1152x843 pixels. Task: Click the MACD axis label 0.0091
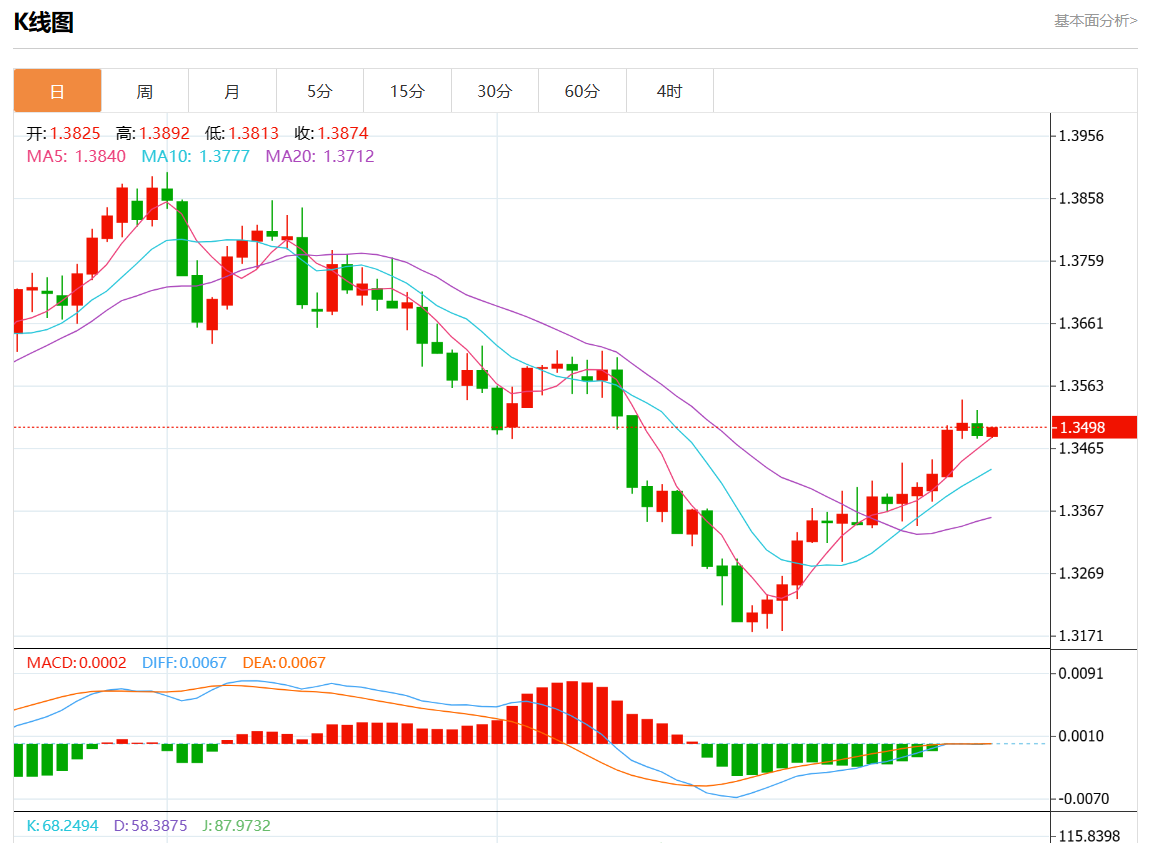tap(1081, 673)
